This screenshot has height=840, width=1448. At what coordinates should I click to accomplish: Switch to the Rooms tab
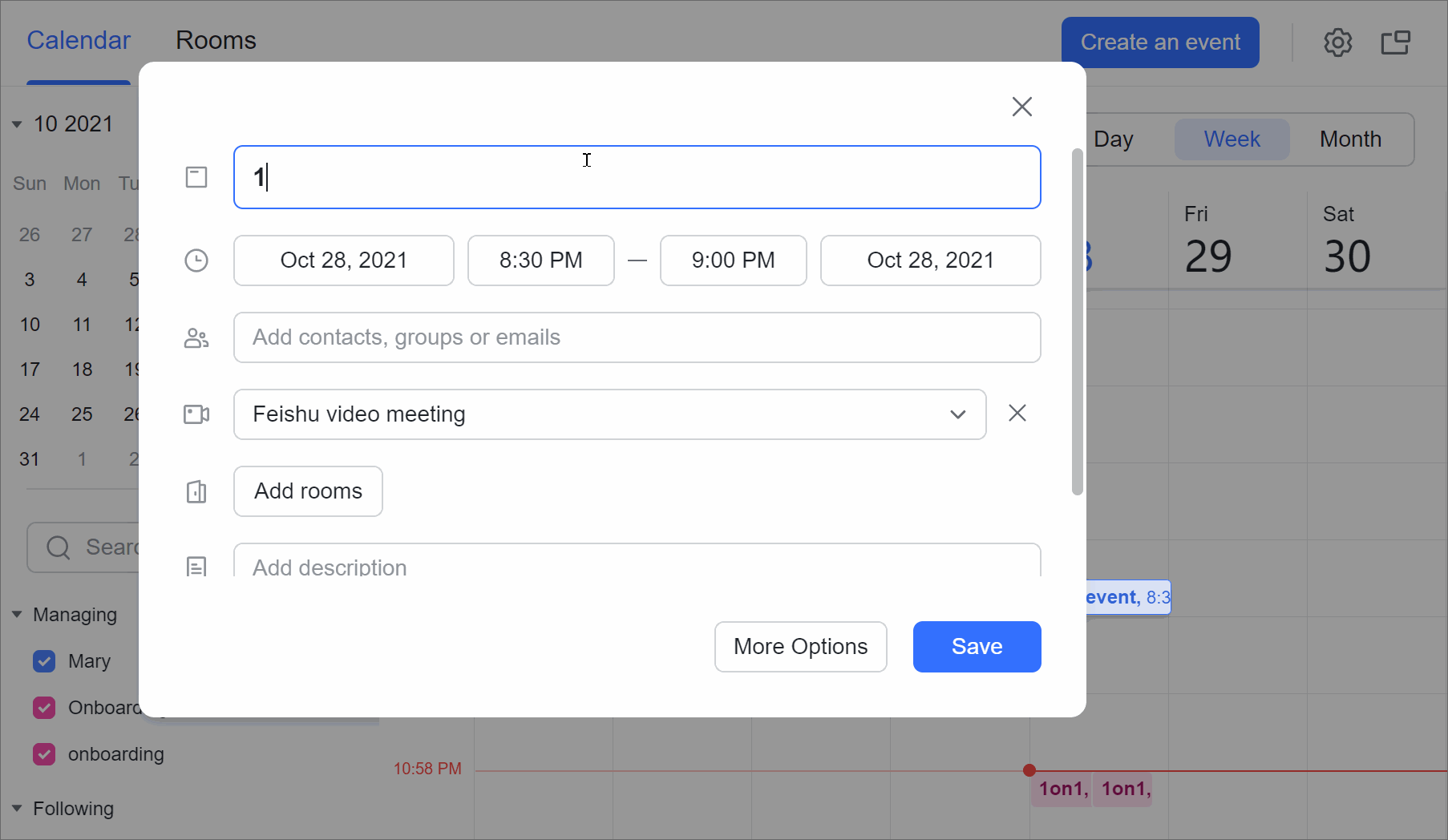[x=216, y=40]
